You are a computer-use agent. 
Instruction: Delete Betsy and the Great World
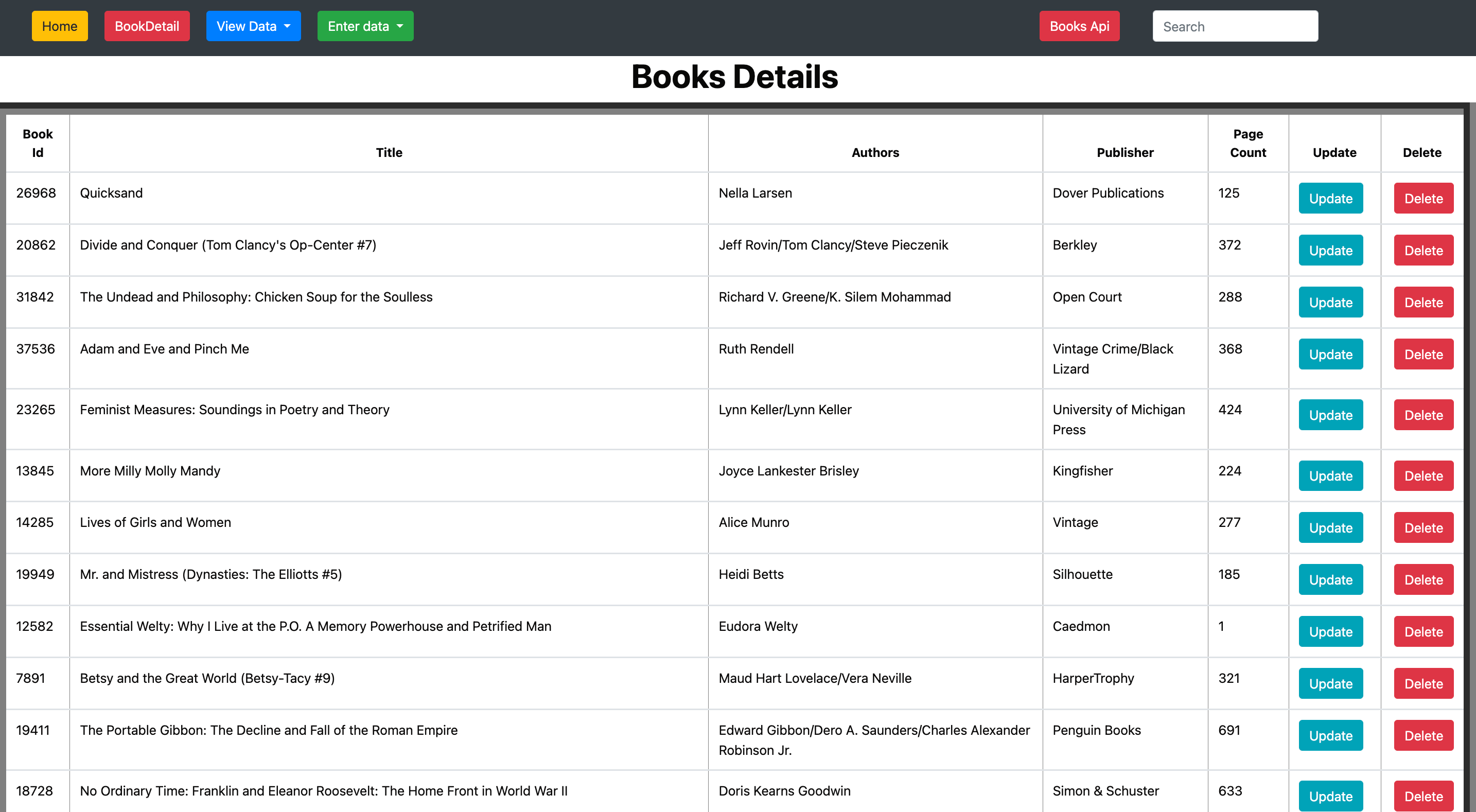click(1424, 683)
